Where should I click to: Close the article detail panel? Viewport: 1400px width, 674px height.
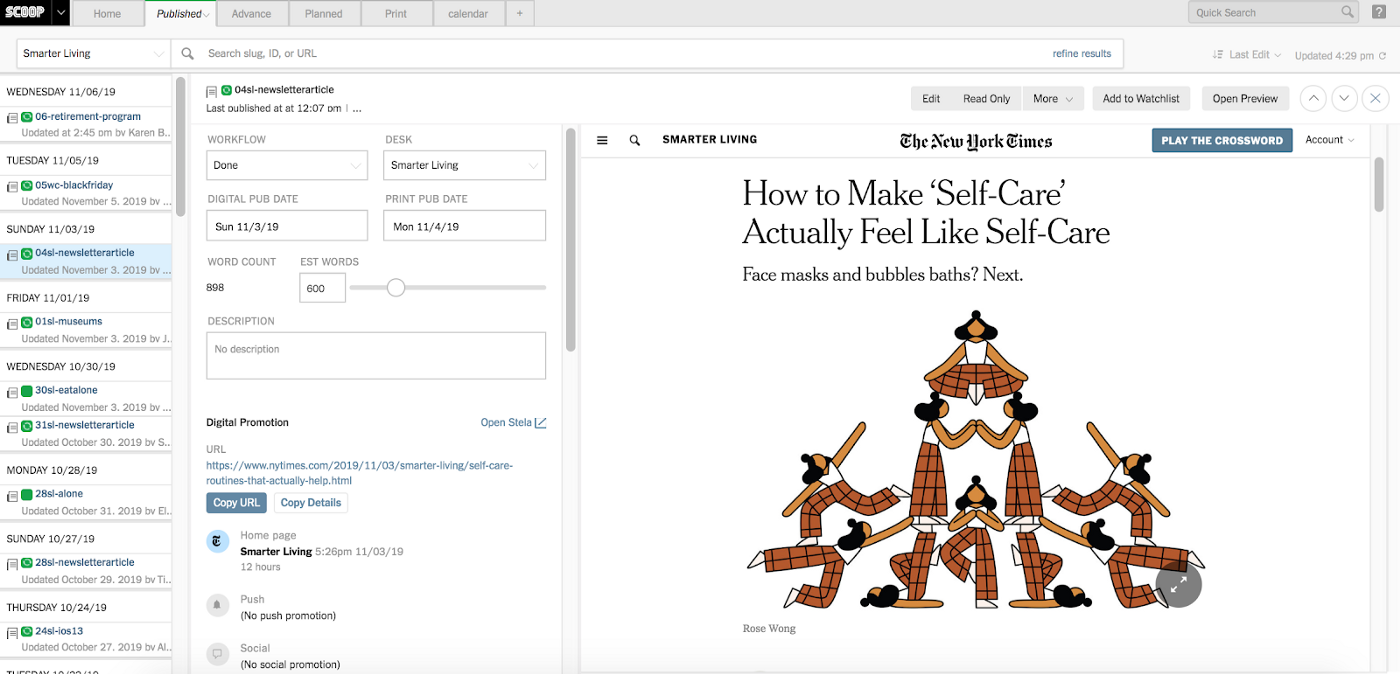(1376, 98)
